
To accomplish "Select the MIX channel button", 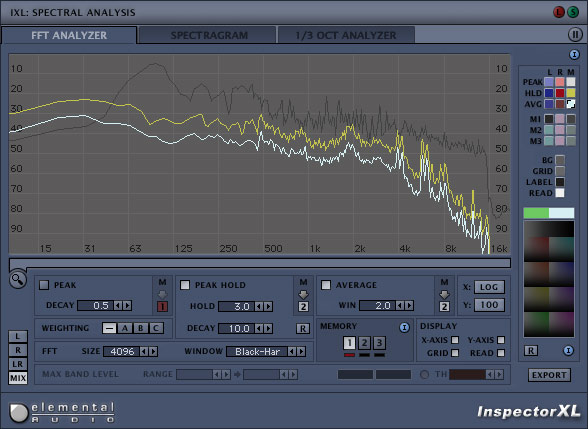I will click(18, 378).
